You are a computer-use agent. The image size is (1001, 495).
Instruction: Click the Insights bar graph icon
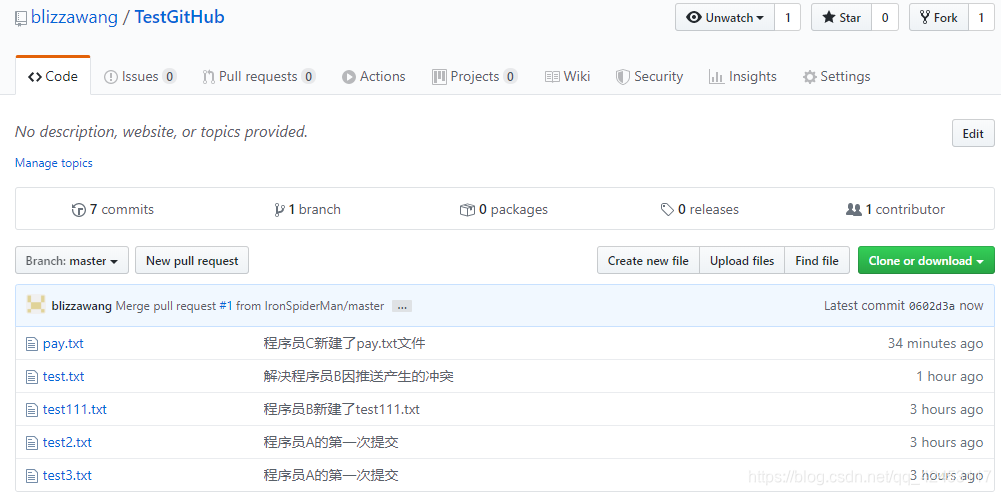coord(716,77)
